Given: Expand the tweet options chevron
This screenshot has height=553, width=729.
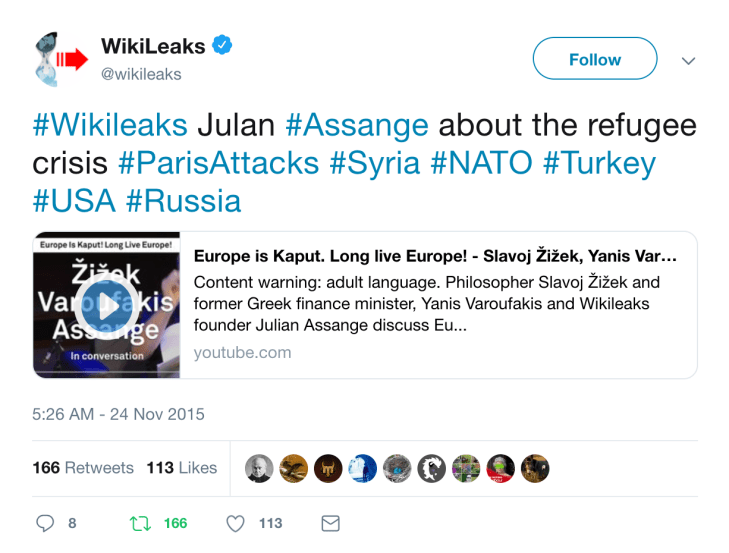Looking at the screenshot, I should (688, 60).
